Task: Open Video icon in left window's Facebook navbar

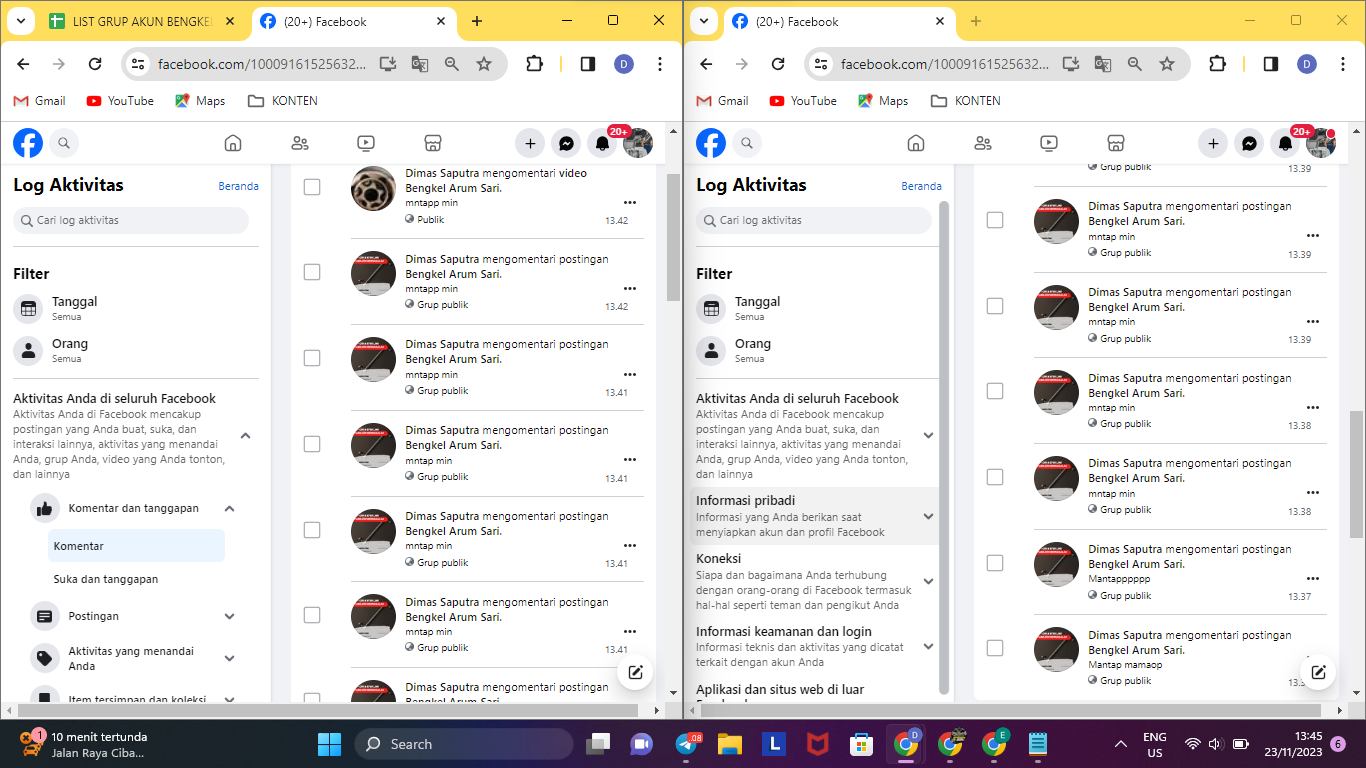Action: tap(366, 143)
